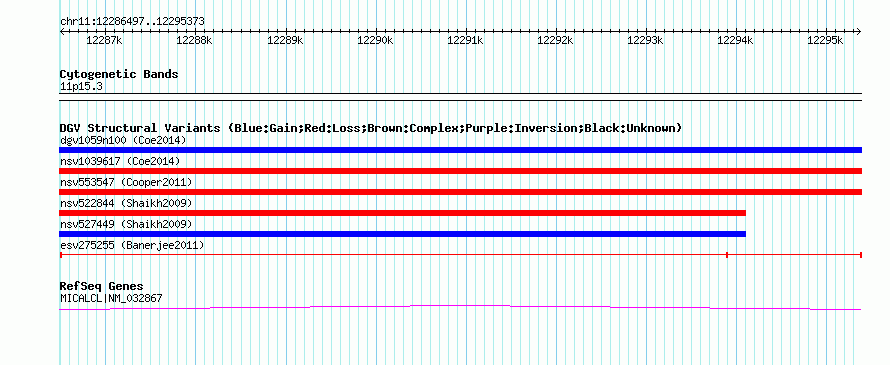The height and width of the screenshot is (365, 890).
Task: Open the nsv553547 (Cooper2011) label
Action: pos(126,182)
